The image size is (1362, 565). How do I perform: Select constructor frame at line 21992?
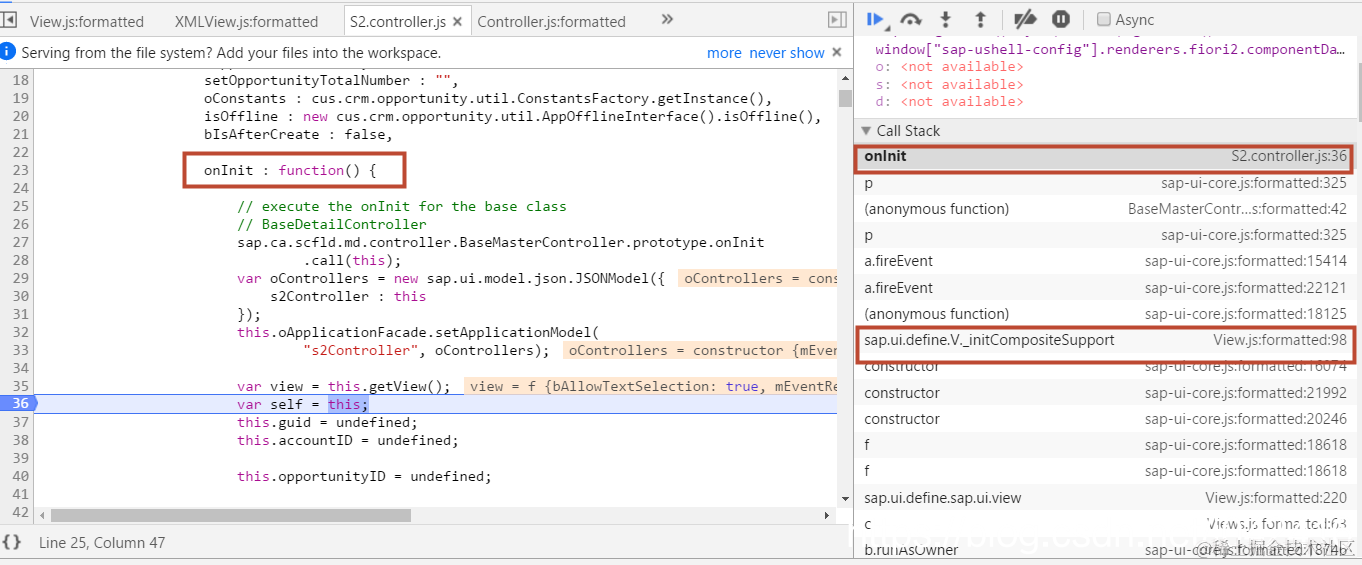pyautogui.click(x=1105, y=393)
